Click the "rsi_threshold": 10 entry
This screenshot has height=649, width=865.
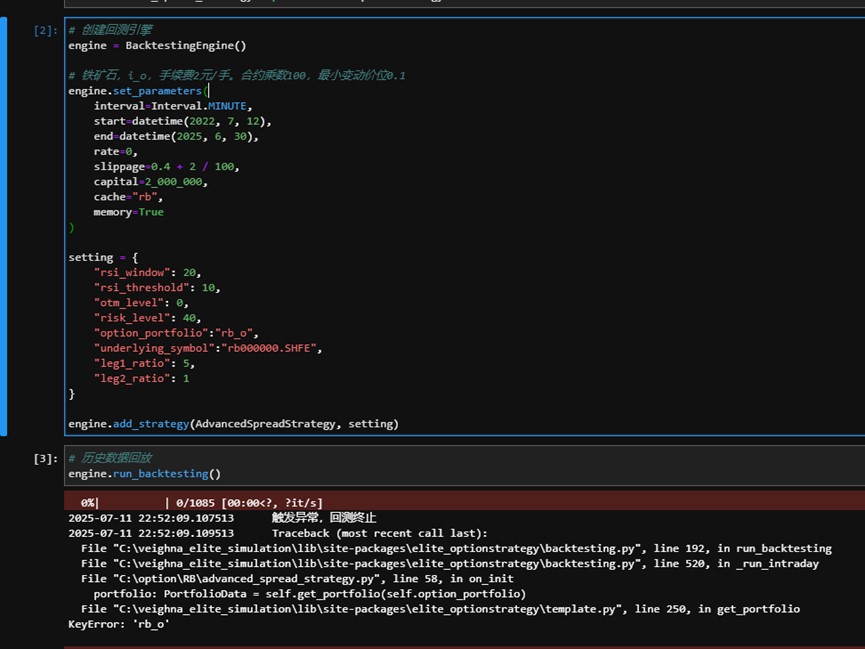157,288
